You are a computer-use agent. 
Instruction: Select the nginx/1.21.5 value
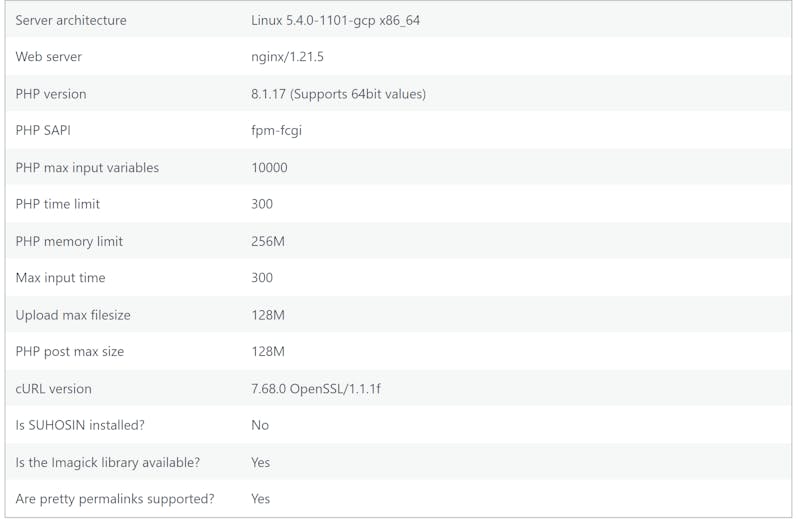click(287, 57)
